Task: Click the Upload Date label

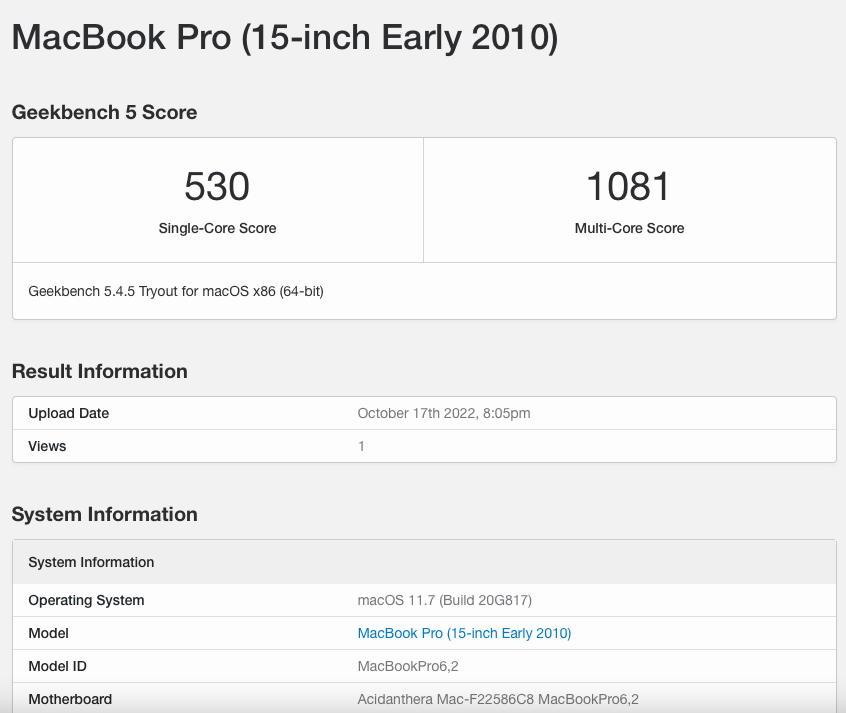Action: [x=69, y=413]
